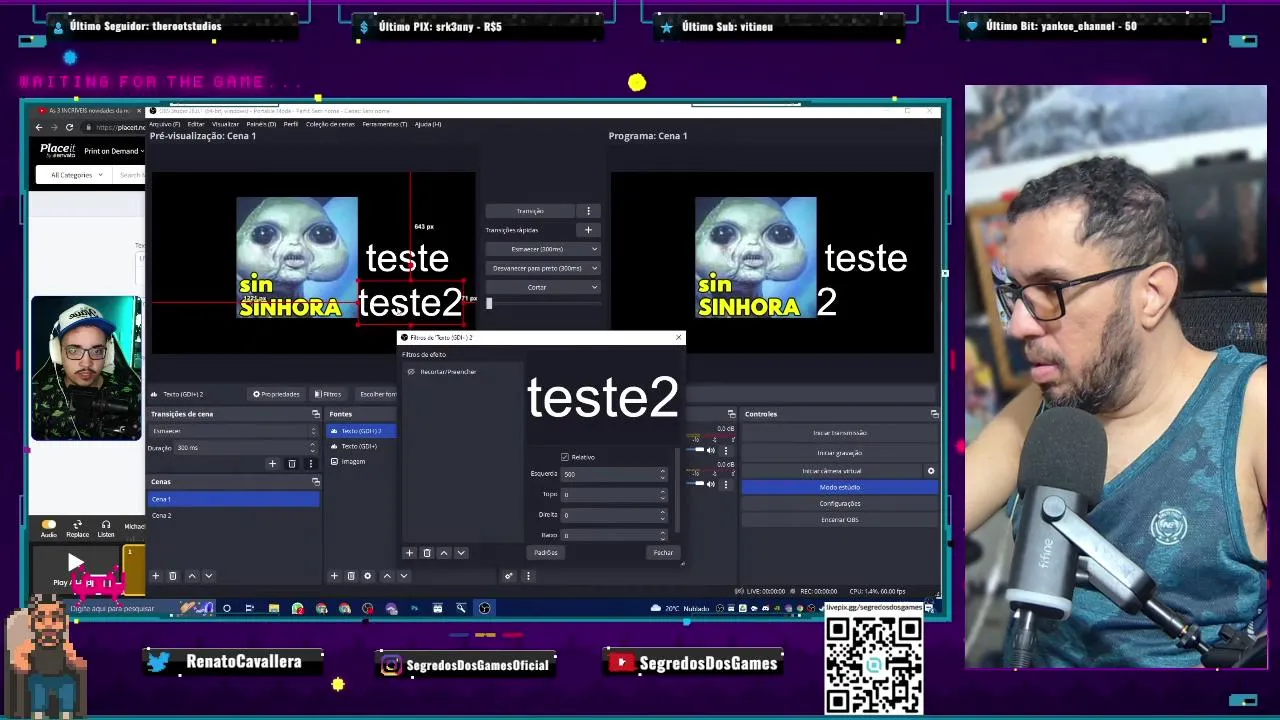Delete the selected effect filter
Screen dimensions: 1280x720
tap(427, 553)
